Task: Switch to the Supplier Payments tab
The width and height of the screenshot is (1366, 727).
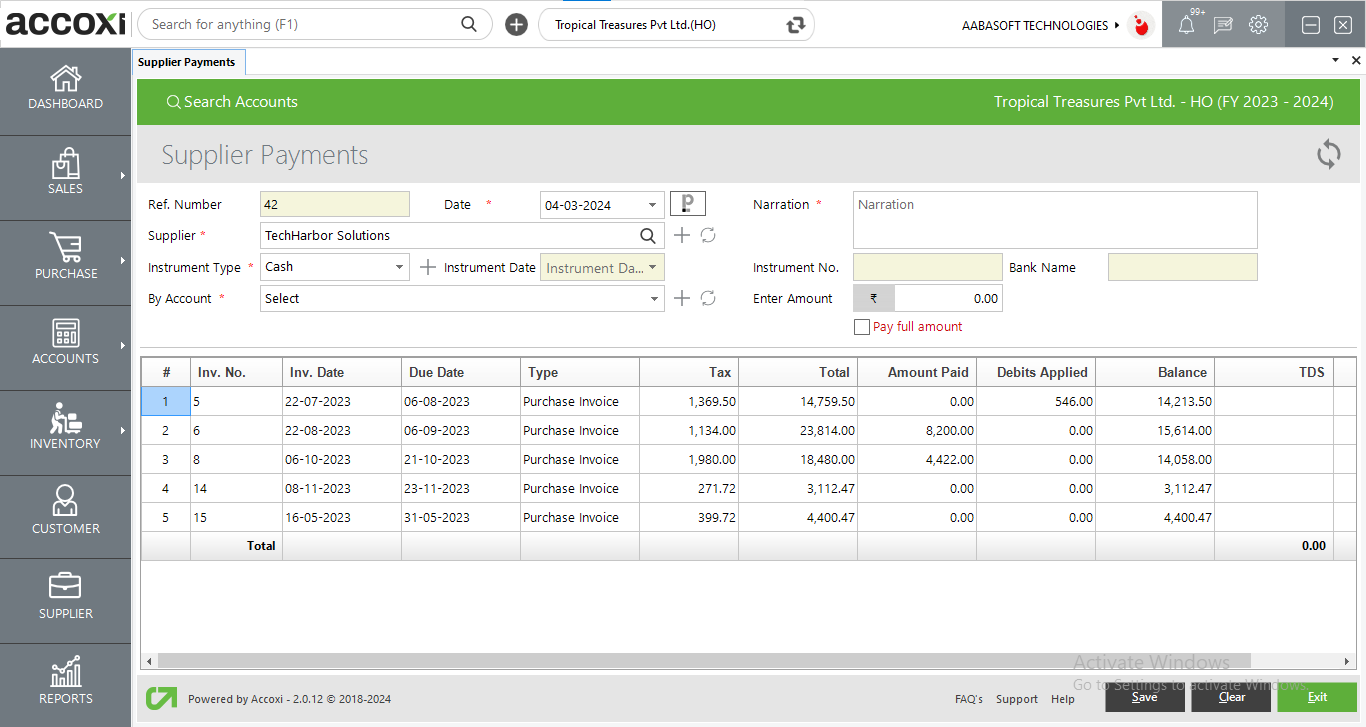Action: pyautogui.click(x=188, y=61)
